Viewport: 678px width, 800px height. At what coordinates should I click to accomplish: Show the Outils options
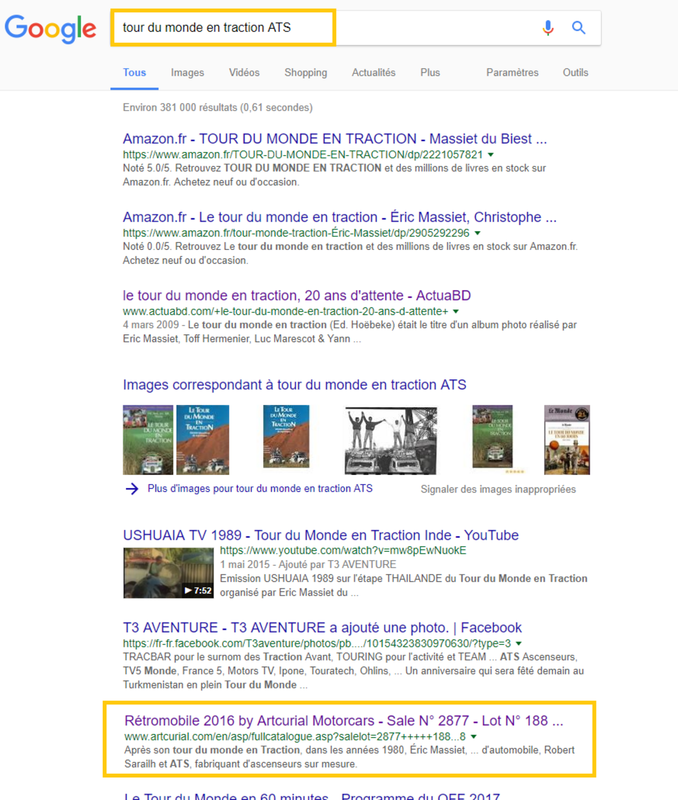click(x=575, y=72)
